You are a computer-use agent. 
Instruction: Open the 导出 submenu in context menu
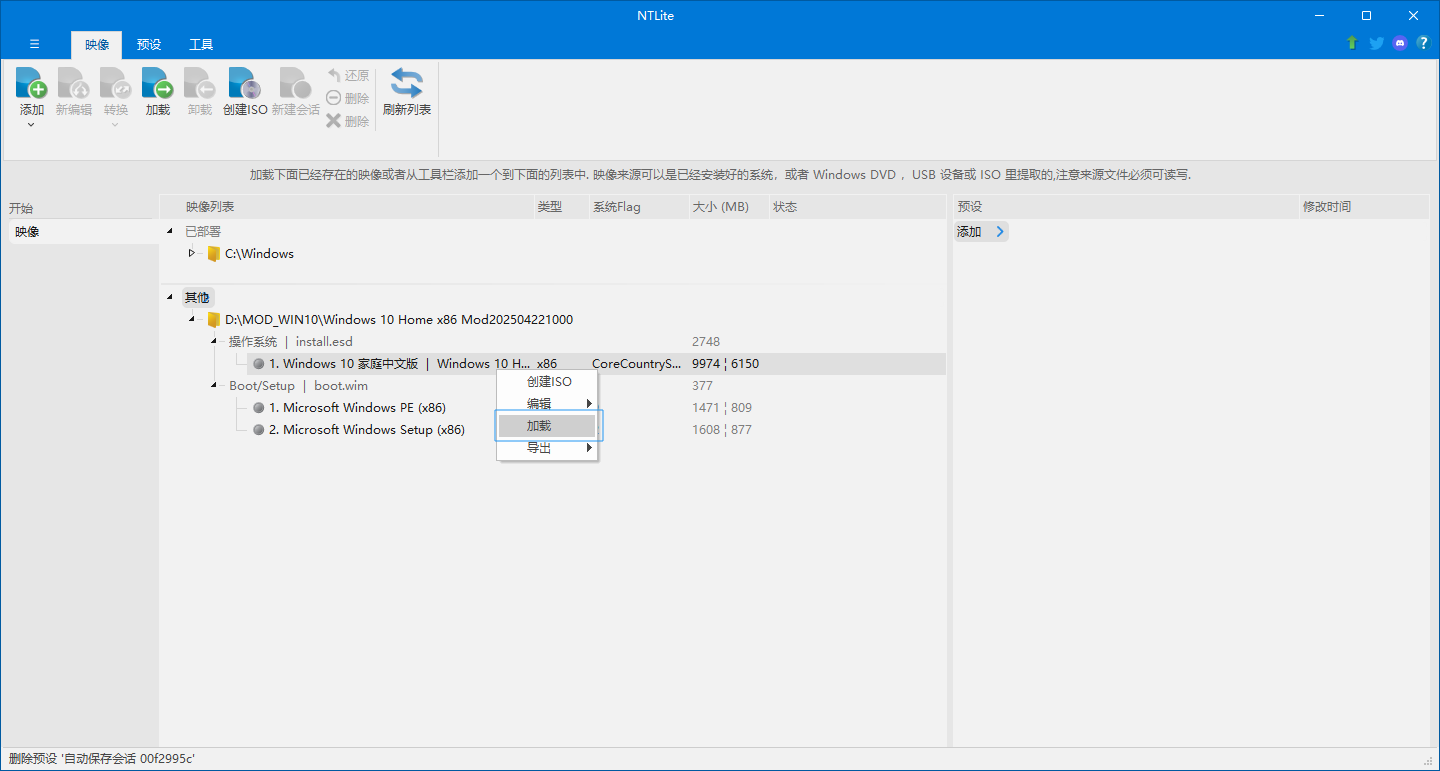tap(547, 448)
